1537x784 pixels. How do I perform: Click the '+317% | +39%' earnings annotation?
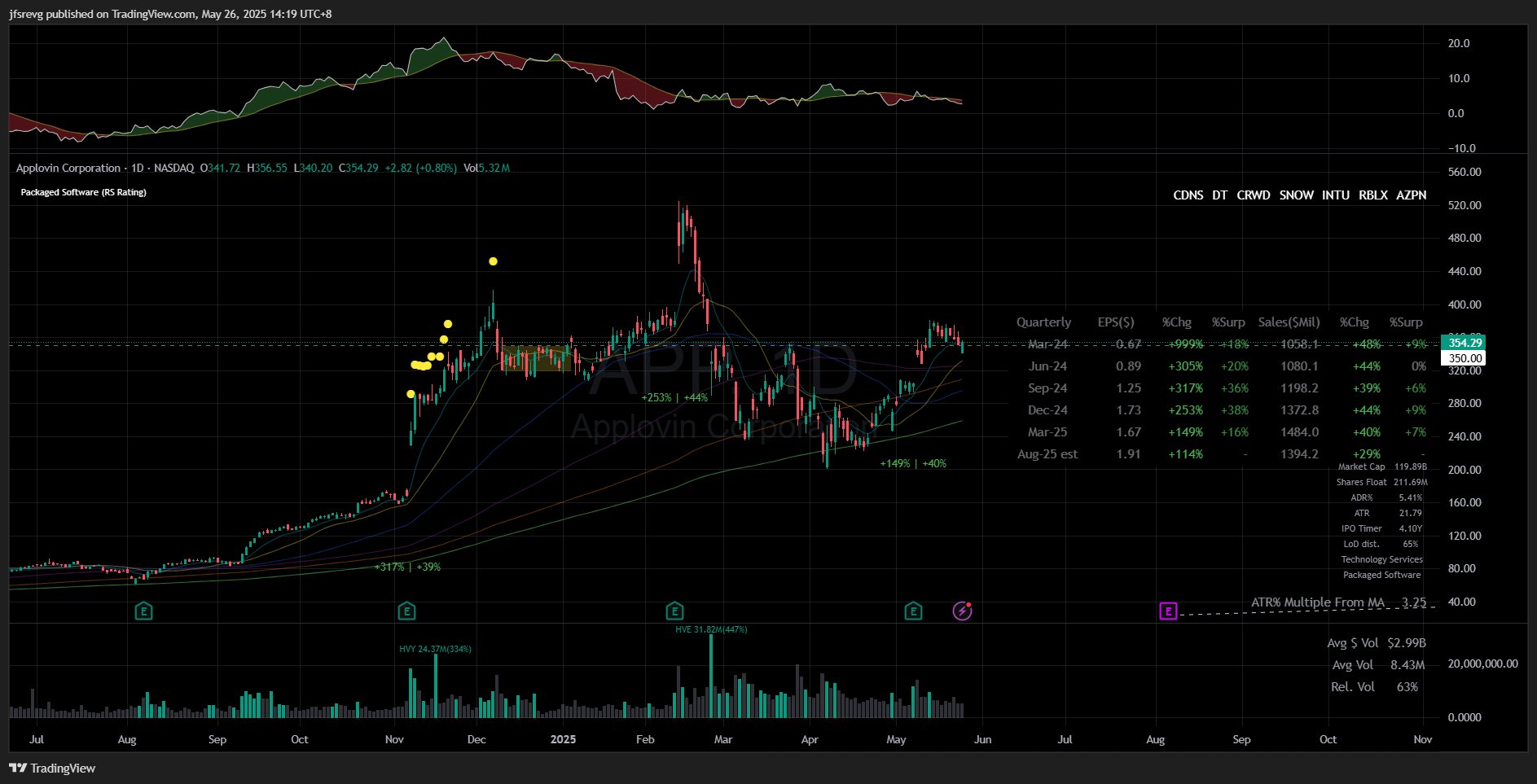[x=407, y=567]
